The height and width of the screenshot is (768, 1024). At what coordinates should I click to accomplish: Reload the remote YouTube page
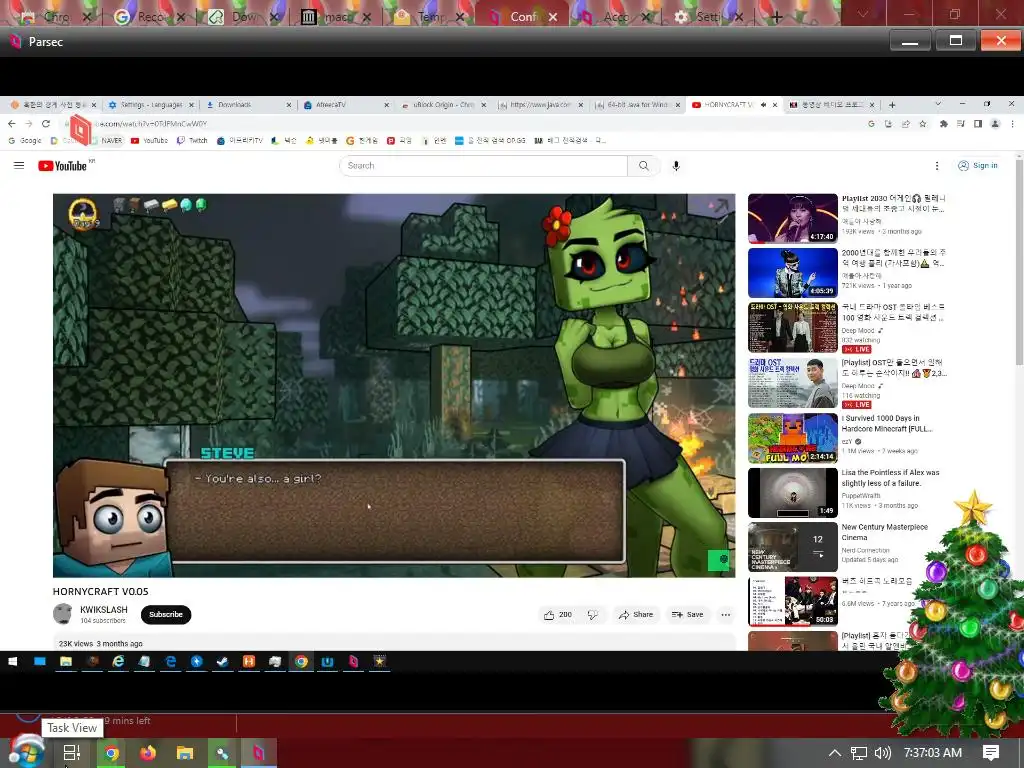coord(46,123)
